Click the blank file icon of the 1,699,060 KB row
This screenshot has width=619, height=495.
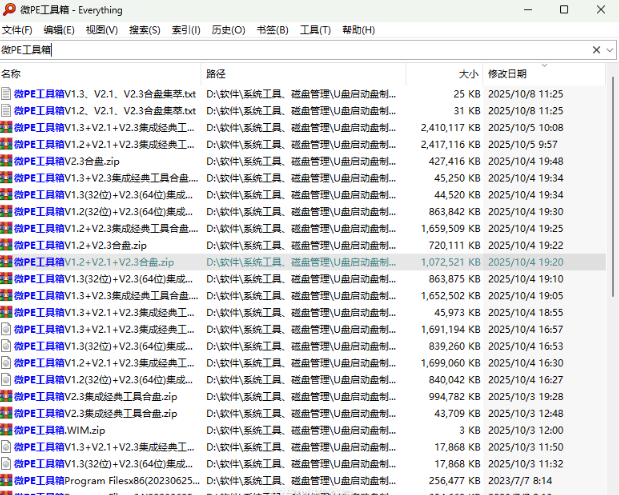pyautogui.click(x=6, y=363)
